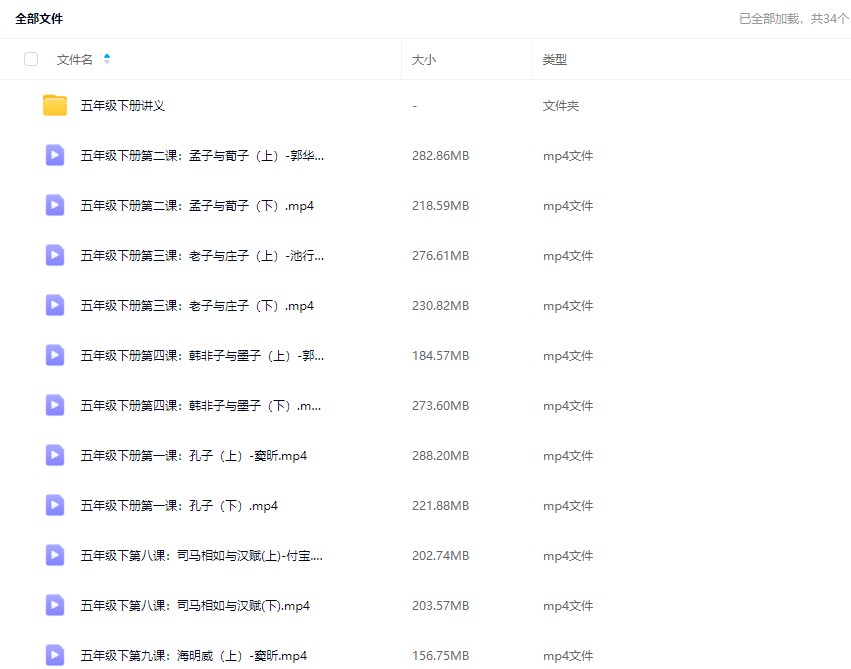Open file 五年级下册第四课：韩非子与墨子（上）-郭...
Screen dimensions: 851x669
[202, 355]
